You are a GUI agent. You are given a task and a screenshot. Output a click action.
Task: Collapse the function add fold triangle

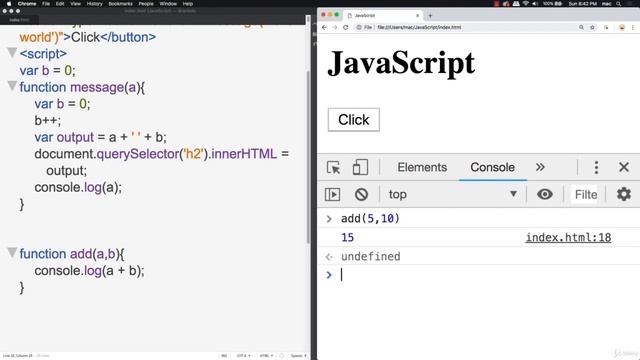point(12,253)
